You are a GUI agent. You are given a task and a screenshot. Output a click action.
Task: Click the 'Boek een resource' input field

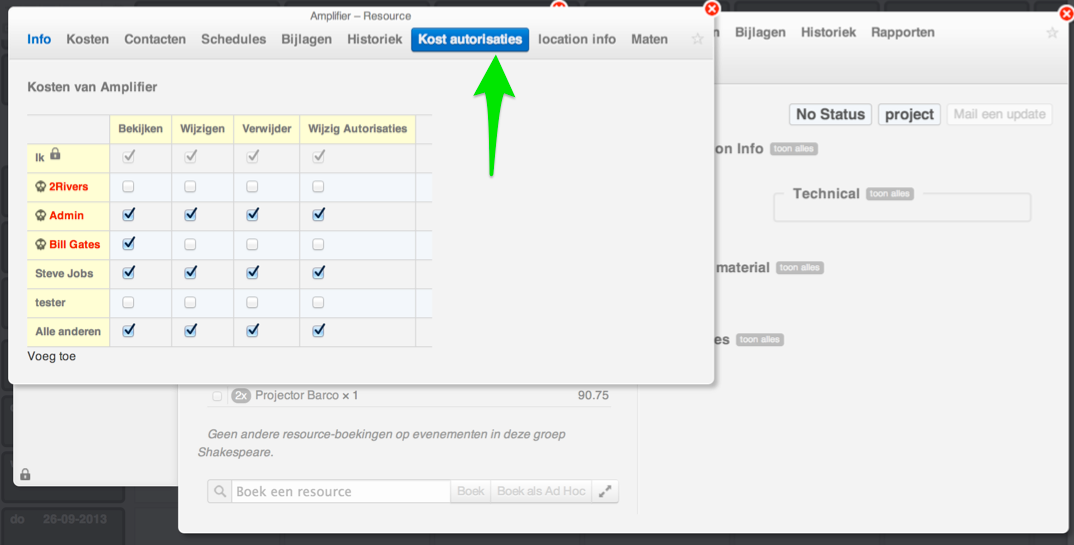(x=340, y=492)
